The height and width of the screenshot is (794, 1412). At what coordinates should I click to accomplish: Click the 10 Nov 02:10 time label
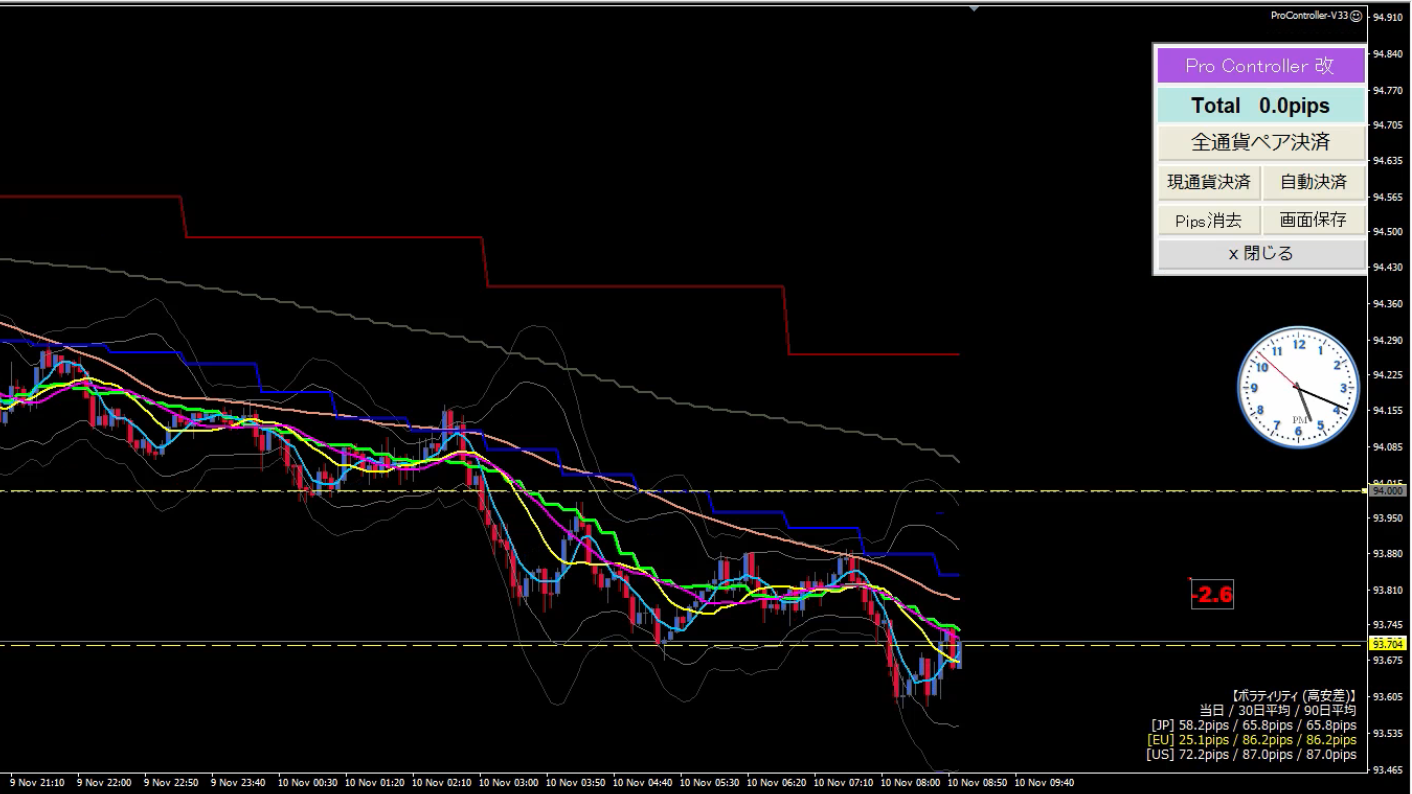(441, 783)
